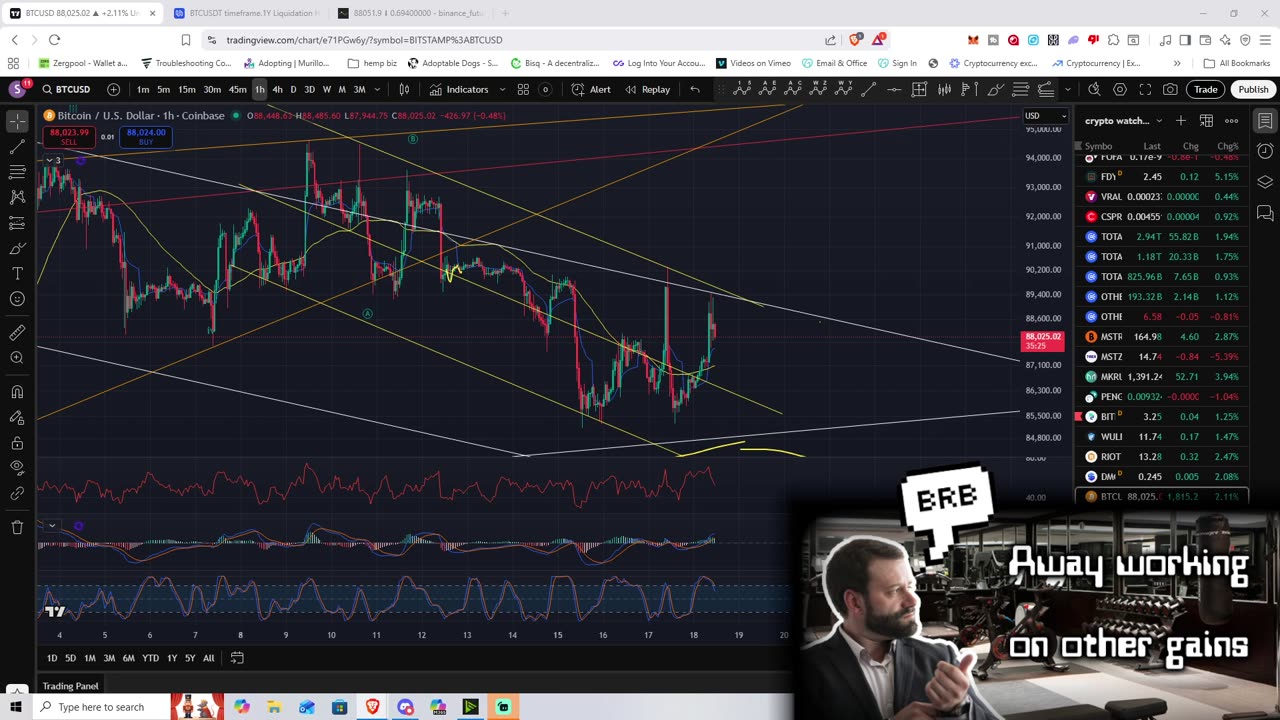Open chart settings hexagon icon
1280x720 pixels.
click(1120, 90)
